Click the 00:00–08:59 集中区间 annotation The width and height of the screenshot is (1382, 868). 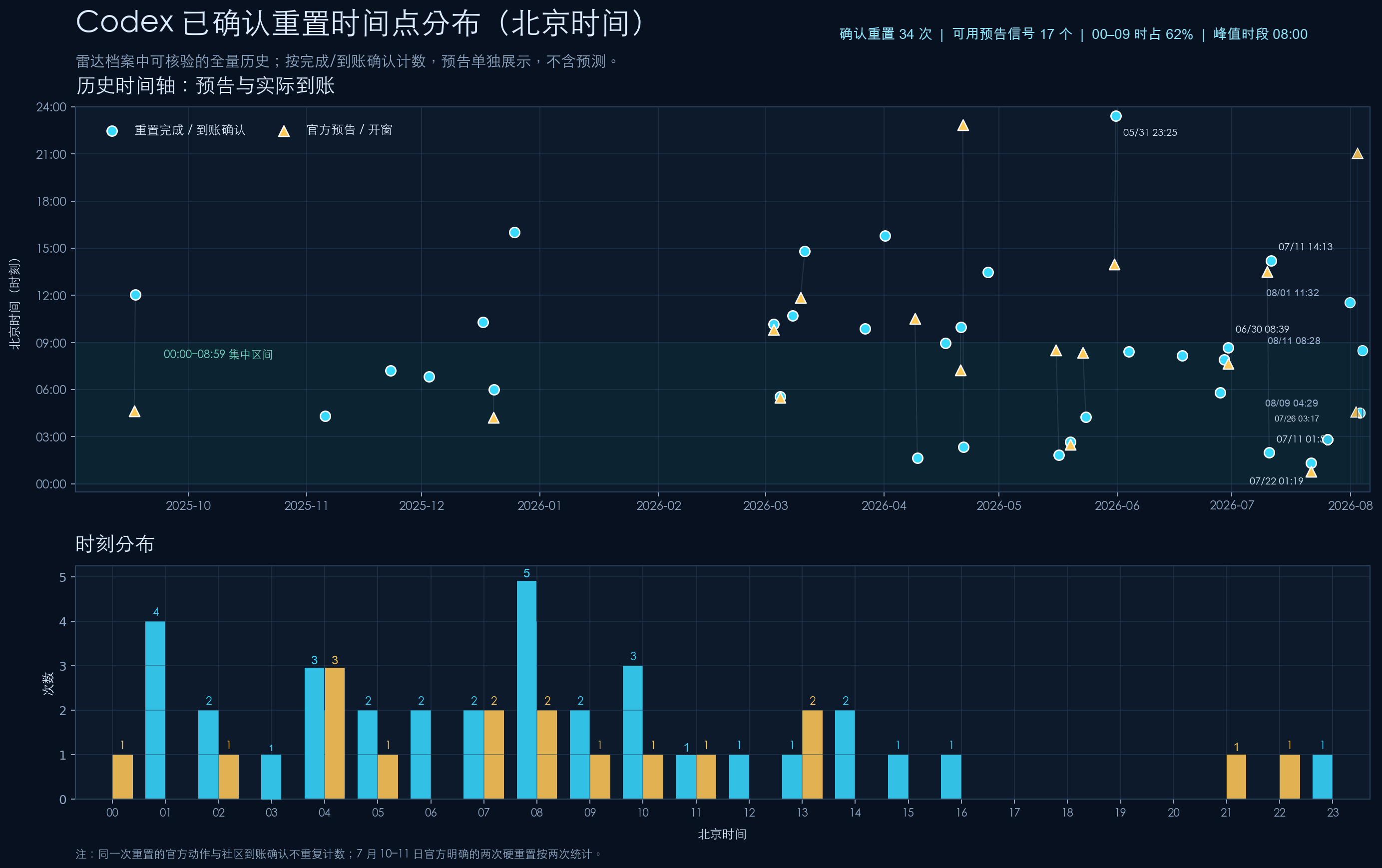[218, 355]
